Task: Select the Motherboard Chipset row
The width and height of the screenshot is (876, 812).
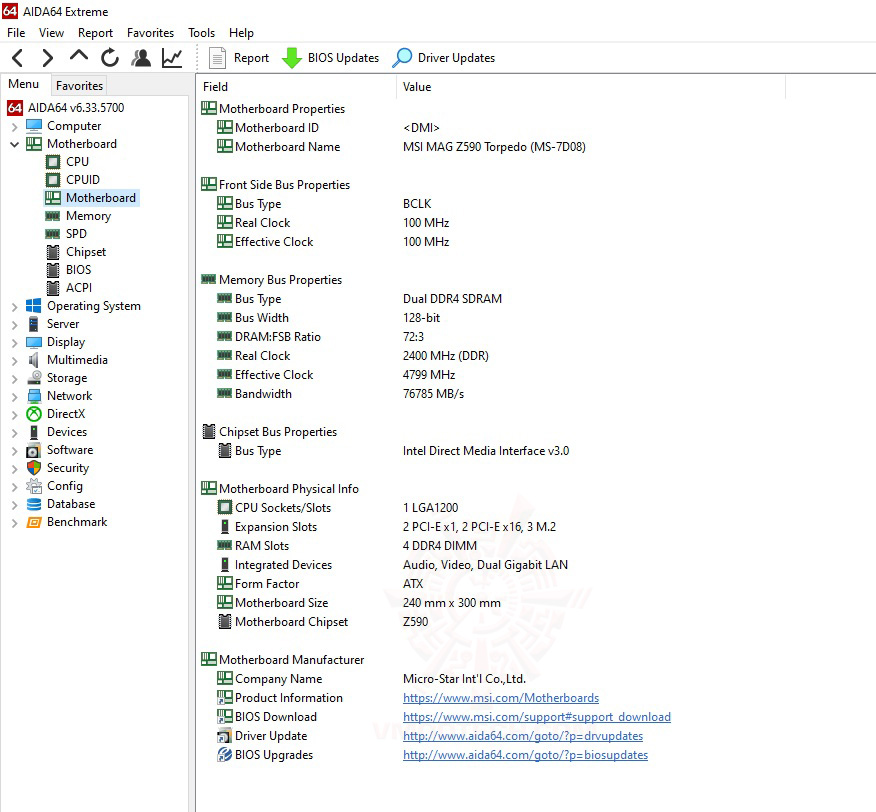Action: tap(323, 622)
